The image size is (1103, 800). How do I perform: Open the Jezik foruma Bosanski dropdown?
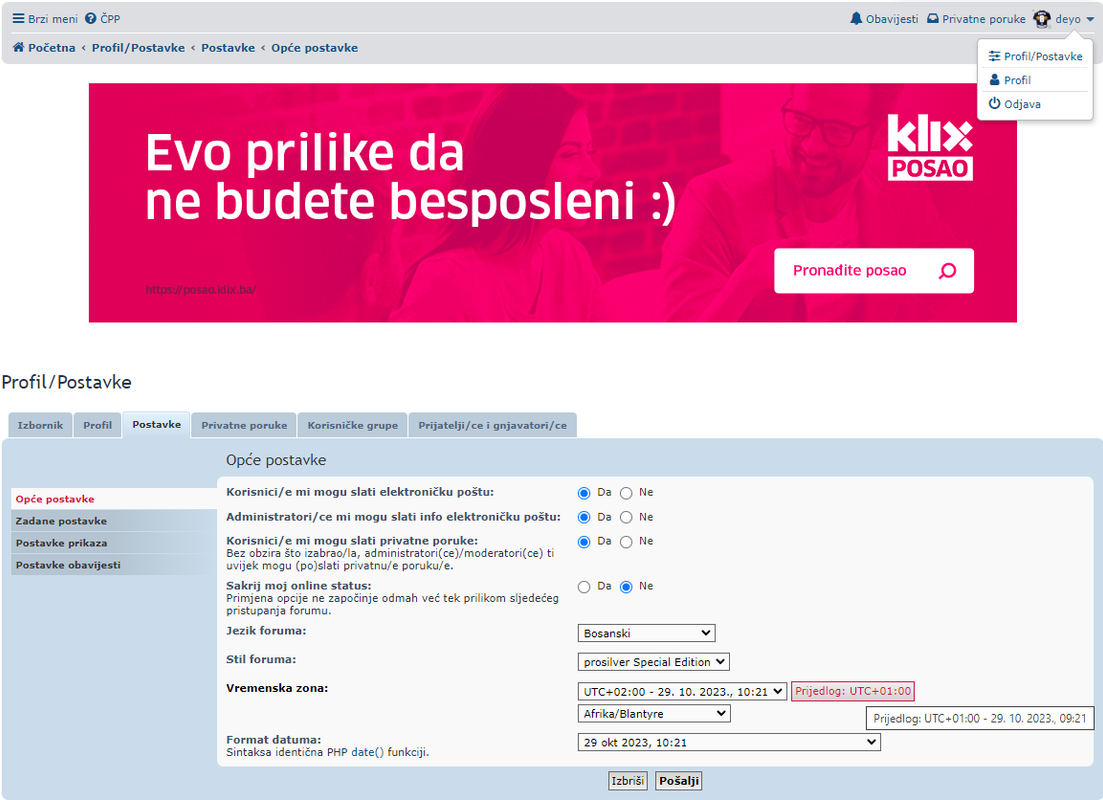click(x=646, y=633)
